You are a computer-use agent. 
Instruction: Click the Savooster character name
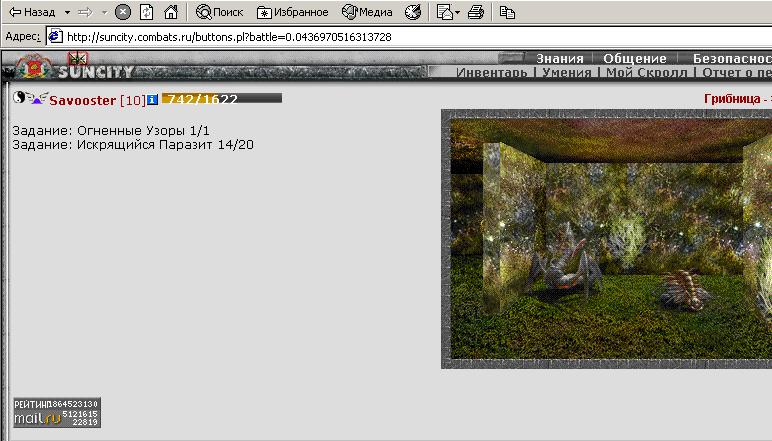click(83, 100)
